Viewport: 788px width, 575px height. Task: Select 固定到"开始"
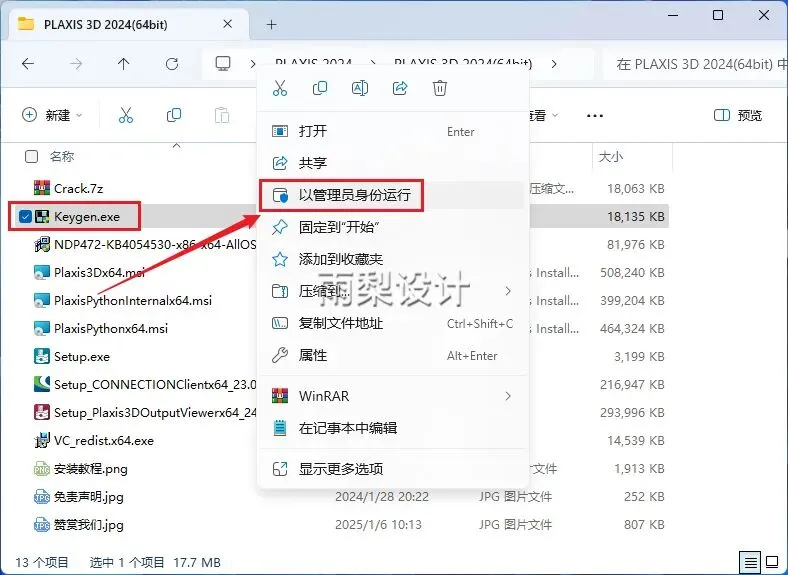pyautogui.click(x=392, y=227)
